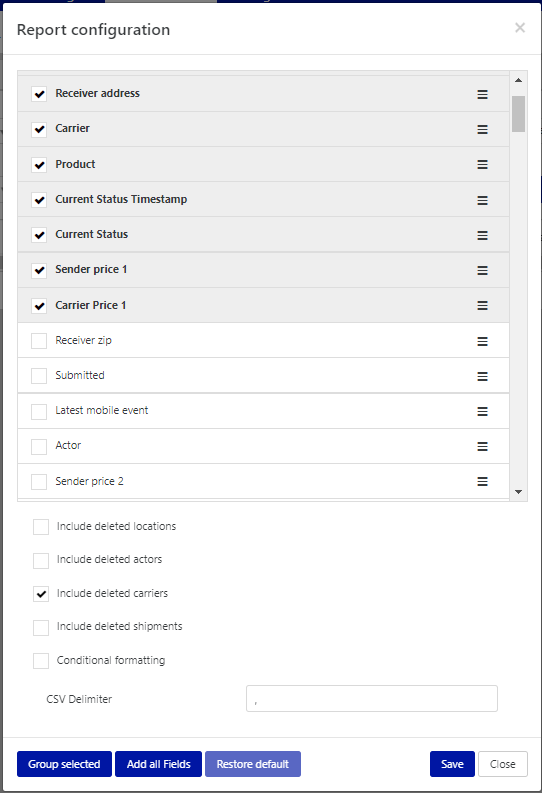Click handle icon next to Sender price 2
This screenshot has height=793, width=542.
[482, 481]
